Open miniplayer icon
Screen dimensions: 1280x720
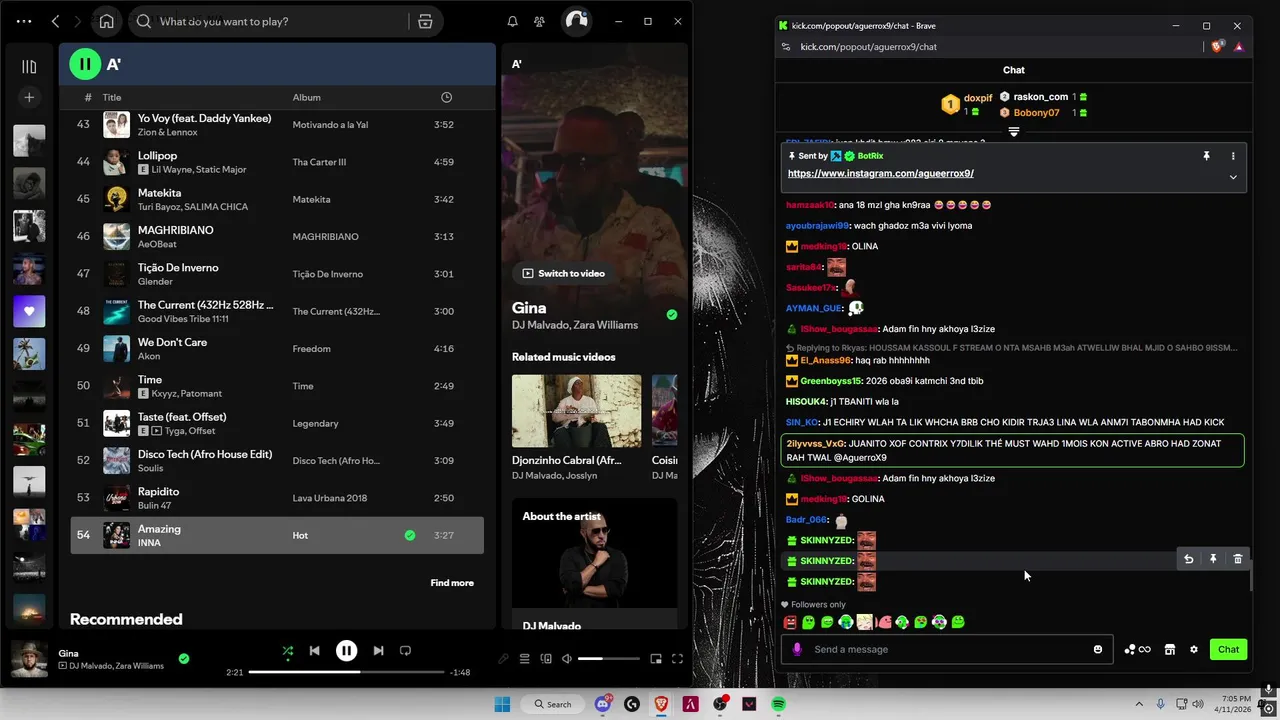[656, 659]
